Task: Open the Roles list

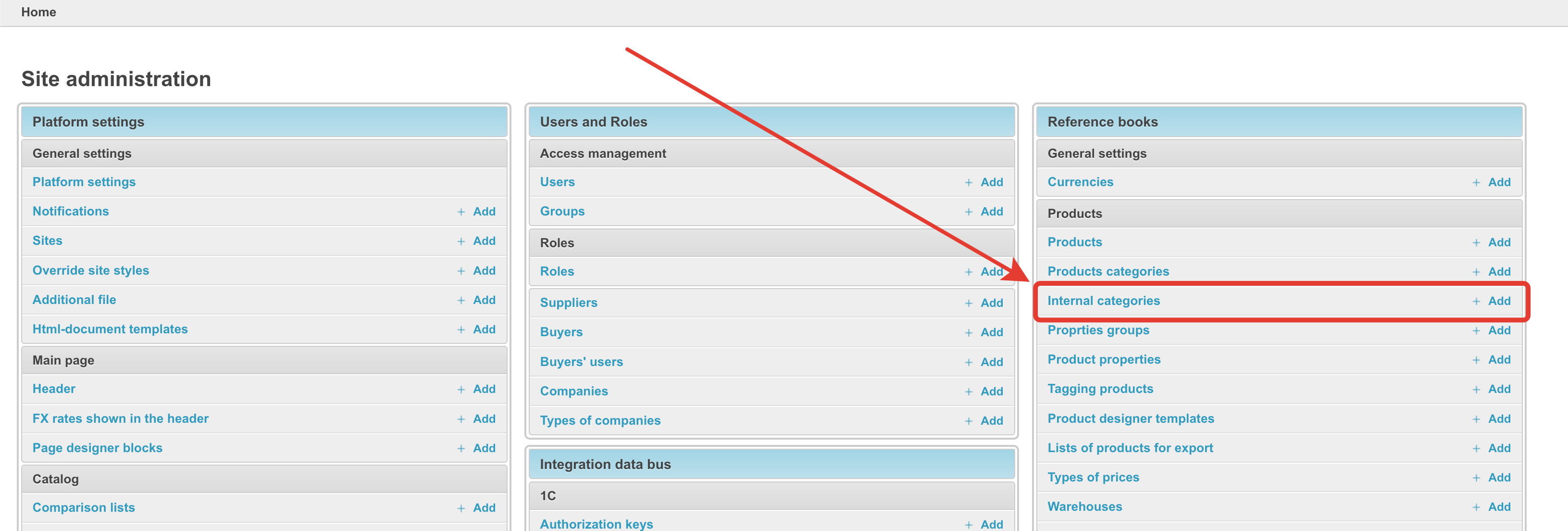Action: (x=556, y=272)
